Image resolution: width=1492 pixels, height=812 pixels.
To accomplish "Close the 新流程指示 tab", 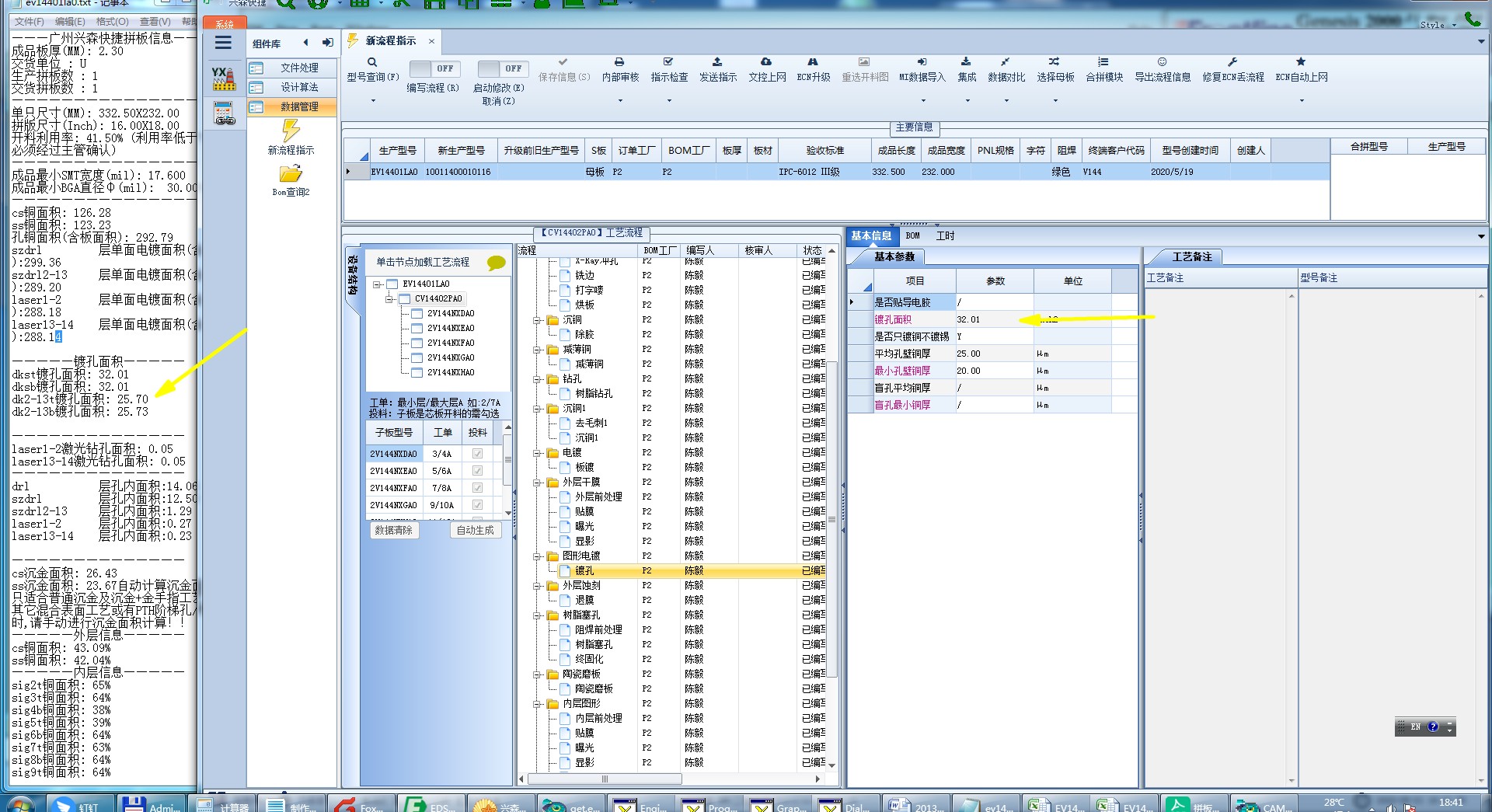I will click(x=431, y=41).
